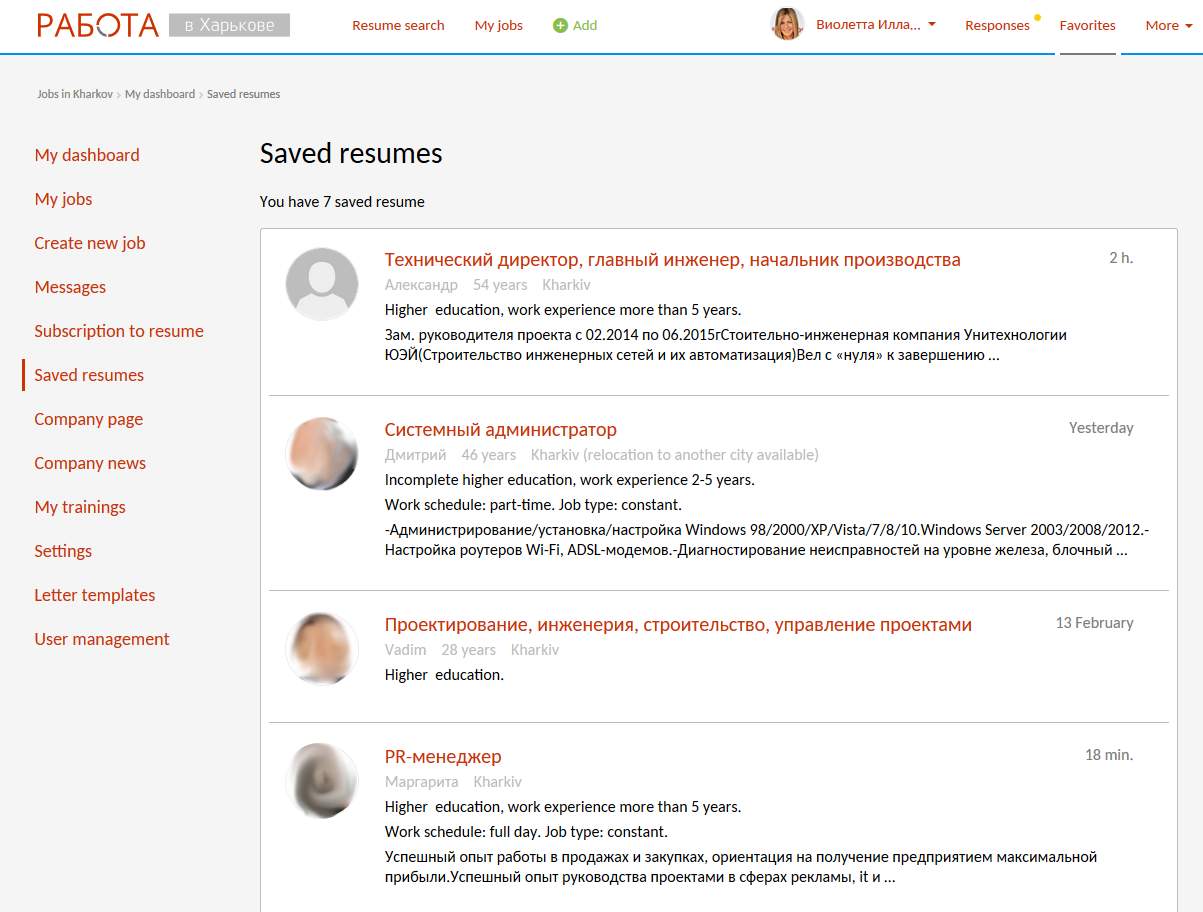
Task: Click Дмитрий's resume profile photo
Action: click(x=322, y=453)
